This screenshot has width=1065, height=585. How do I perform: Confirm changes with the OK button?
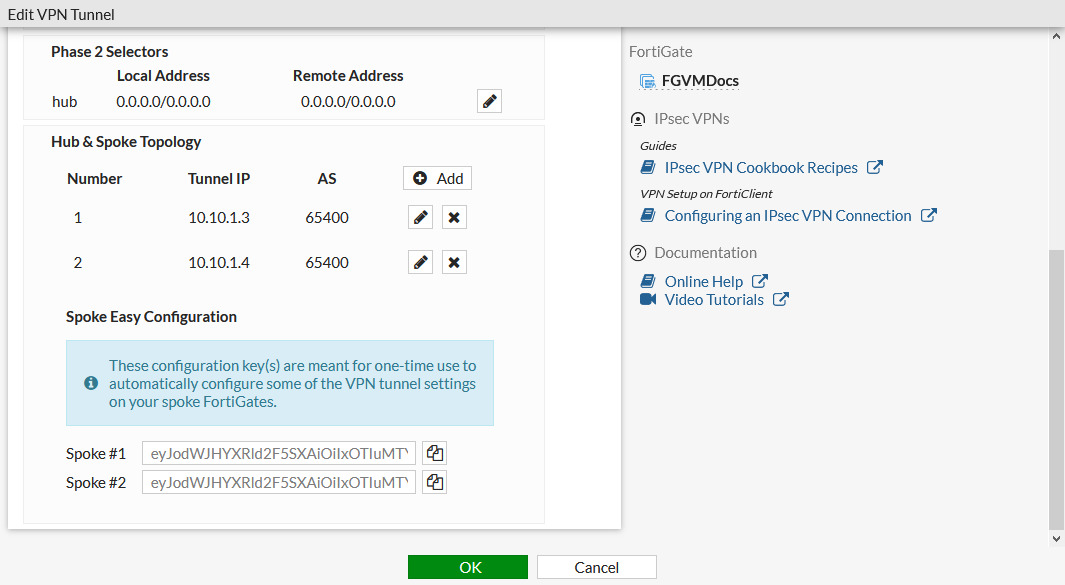click(467, 566)
